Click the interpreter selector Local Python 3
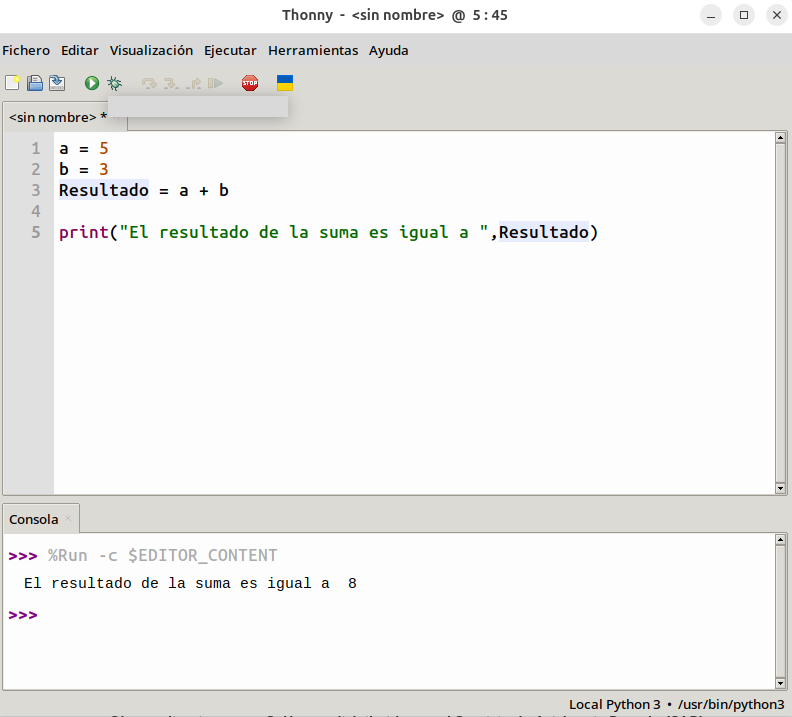 tap(677, 704)
